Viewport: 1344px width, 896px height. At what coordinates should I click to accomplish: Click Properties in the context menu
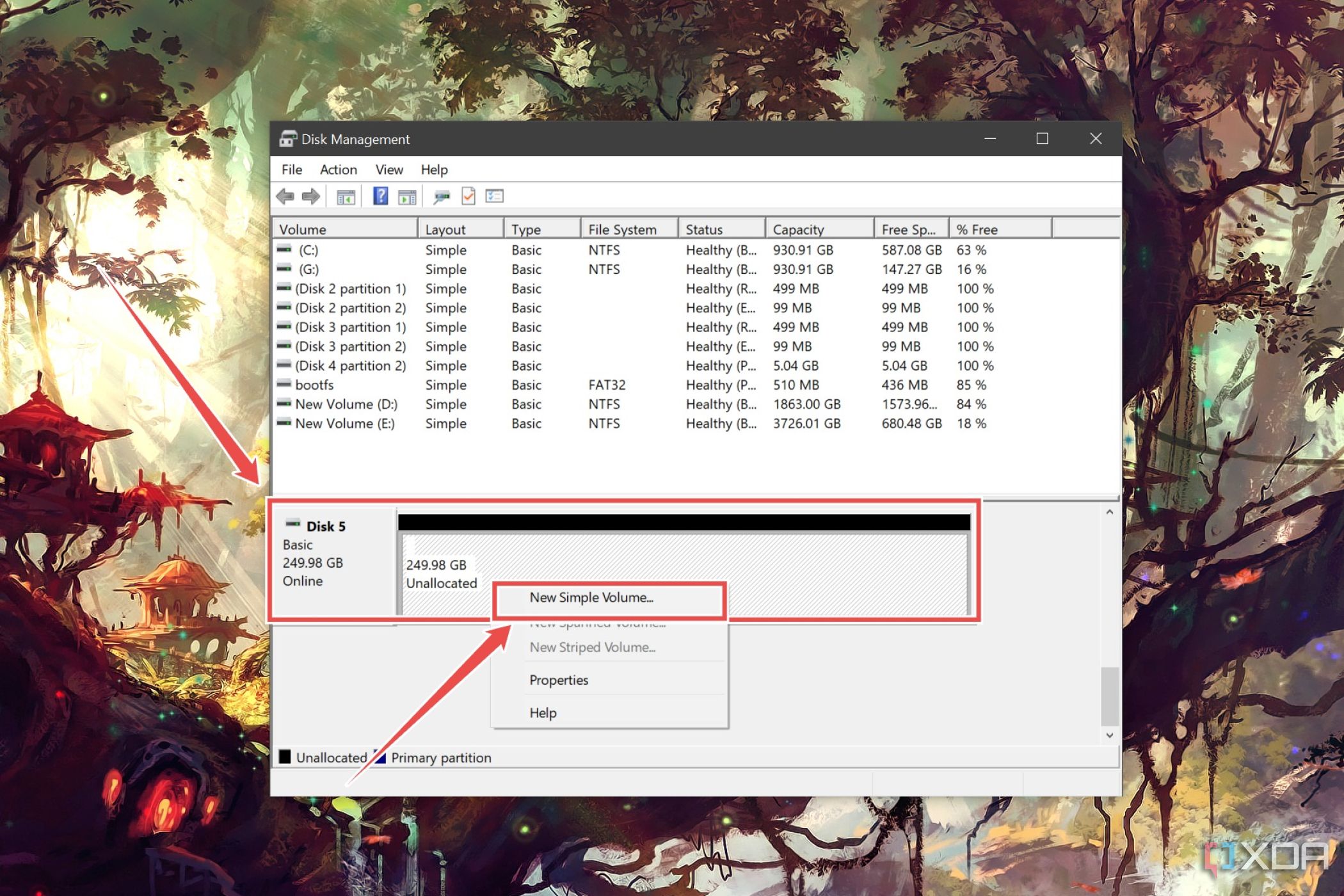558,679
